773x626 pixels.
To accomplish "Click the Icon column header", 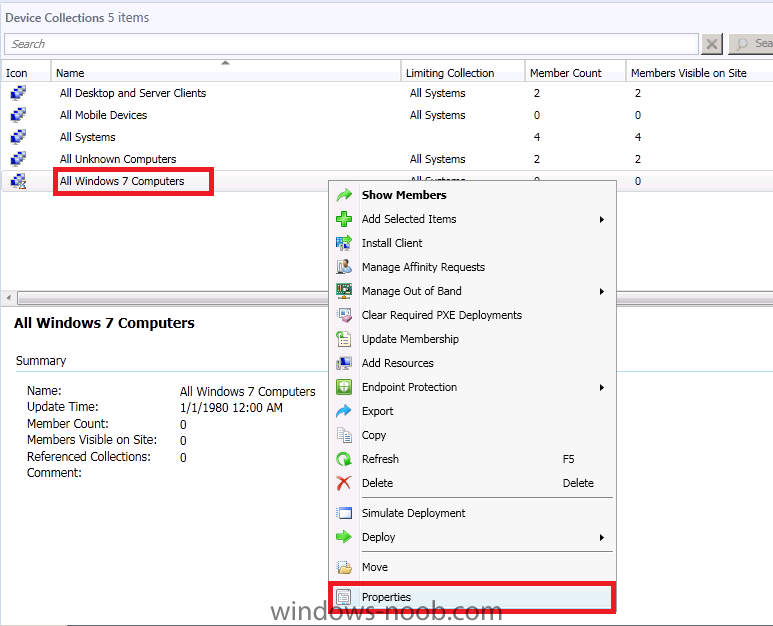I will point(26,73).
